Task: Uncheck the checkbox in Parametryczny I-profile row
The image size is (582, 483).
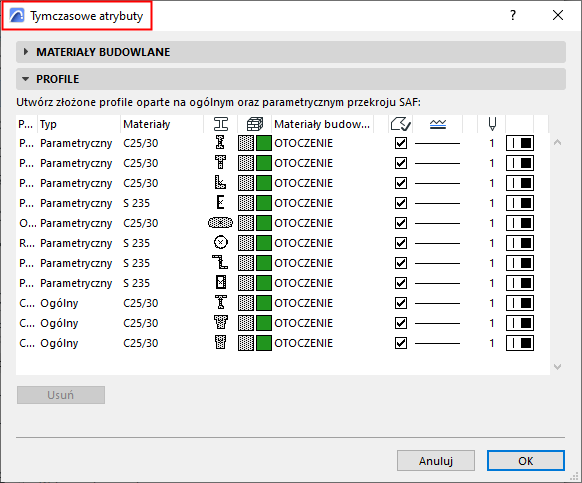Action: click(401, 143)
